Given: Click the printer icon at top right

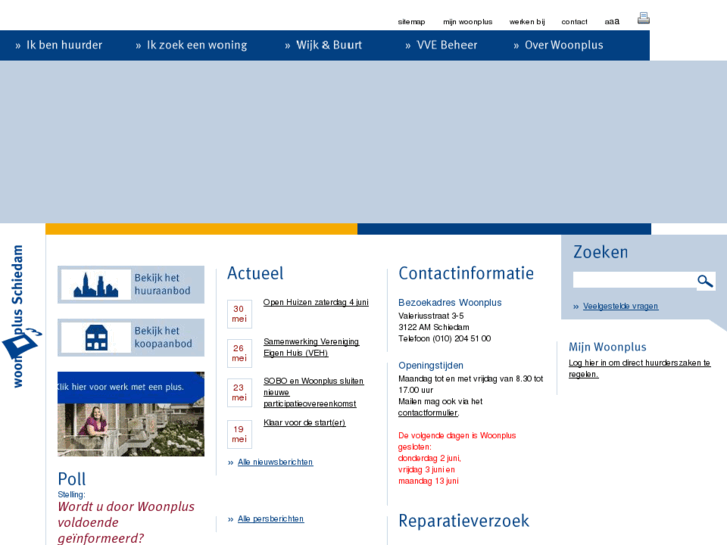Looking at the screenshot, I should pyautogui.click(x=643, y=18).
